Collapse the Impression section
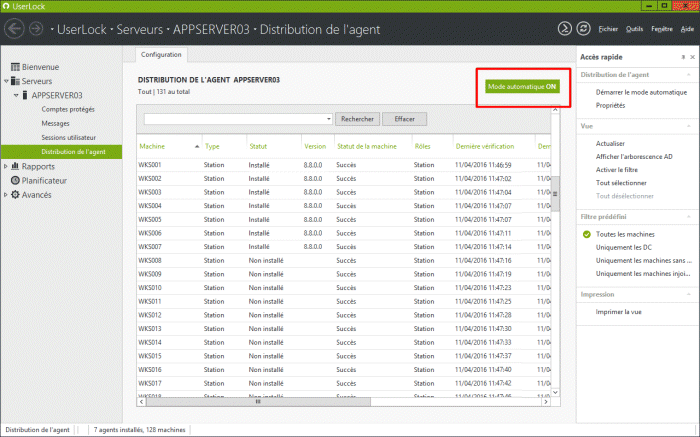 pyautogui.click(x=689, y=294)
